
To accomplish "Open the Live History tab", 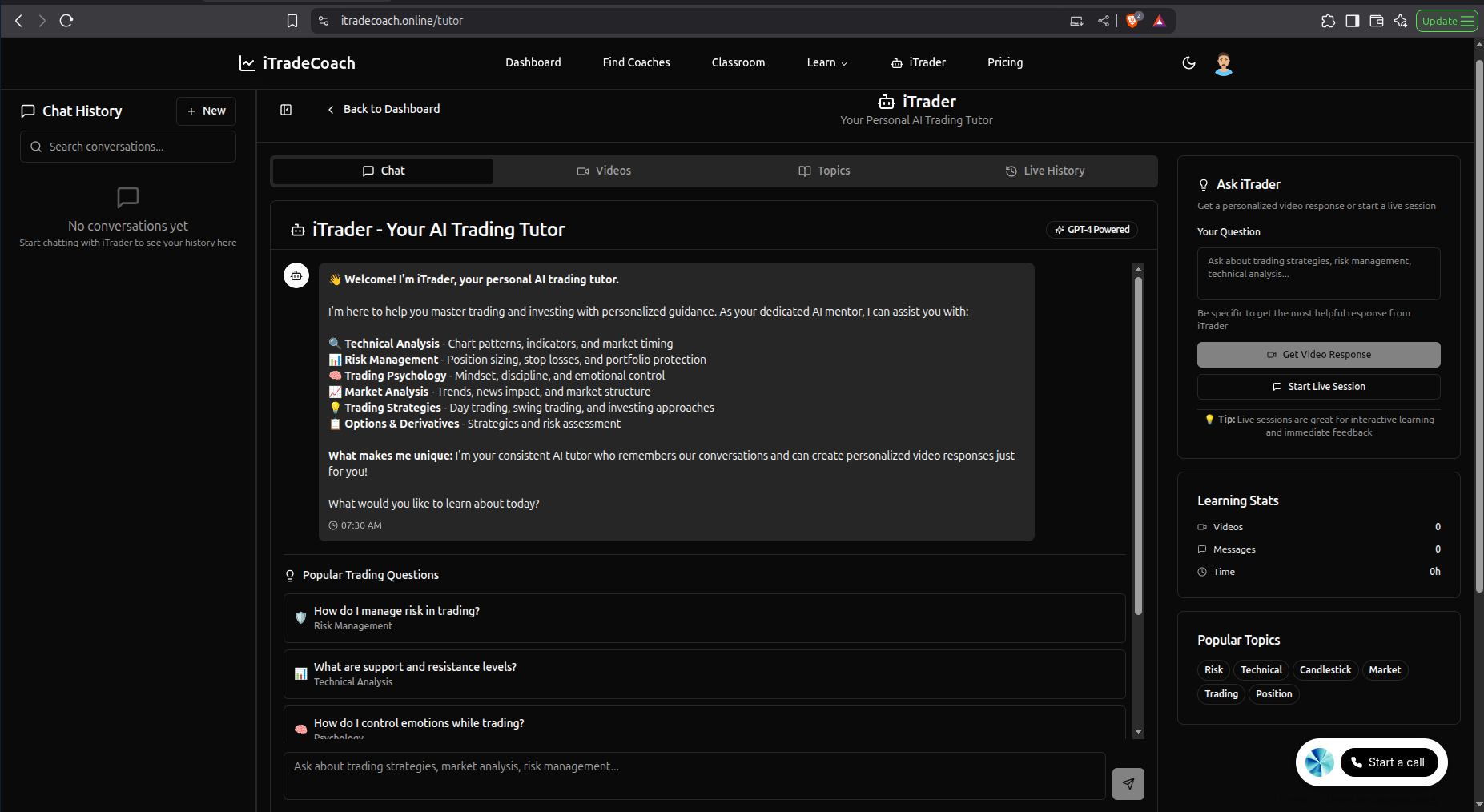I will pos(1045,171).
